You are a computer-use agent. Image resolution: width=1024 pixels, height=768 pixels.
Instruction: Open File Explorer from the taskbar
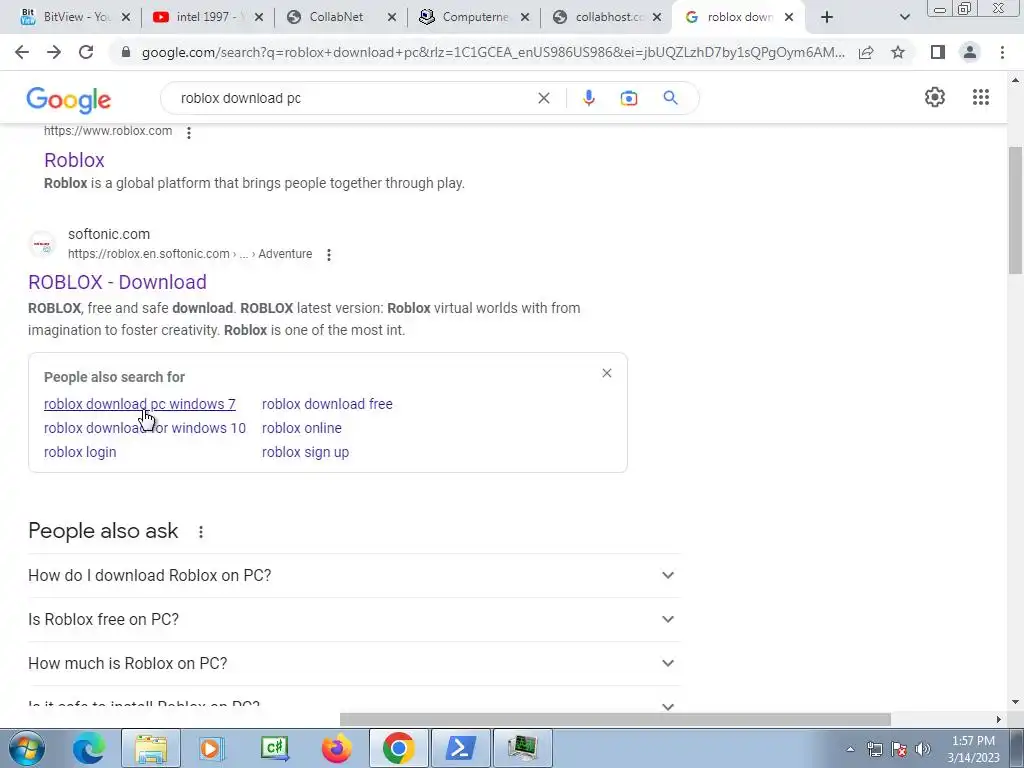151,748
